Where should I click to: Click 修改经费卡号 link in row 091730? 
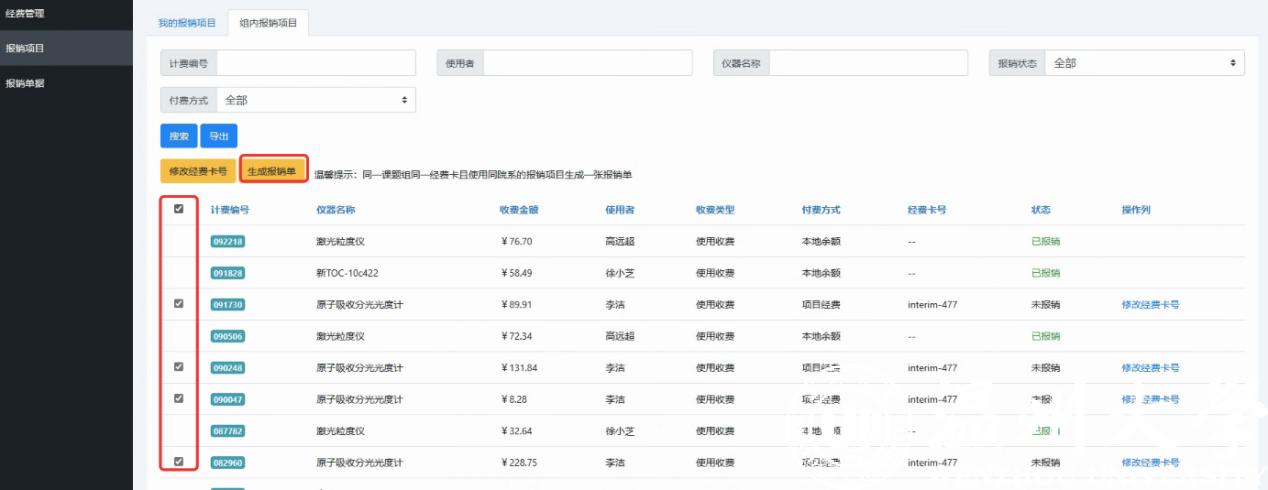click(x=1150, y=305)
